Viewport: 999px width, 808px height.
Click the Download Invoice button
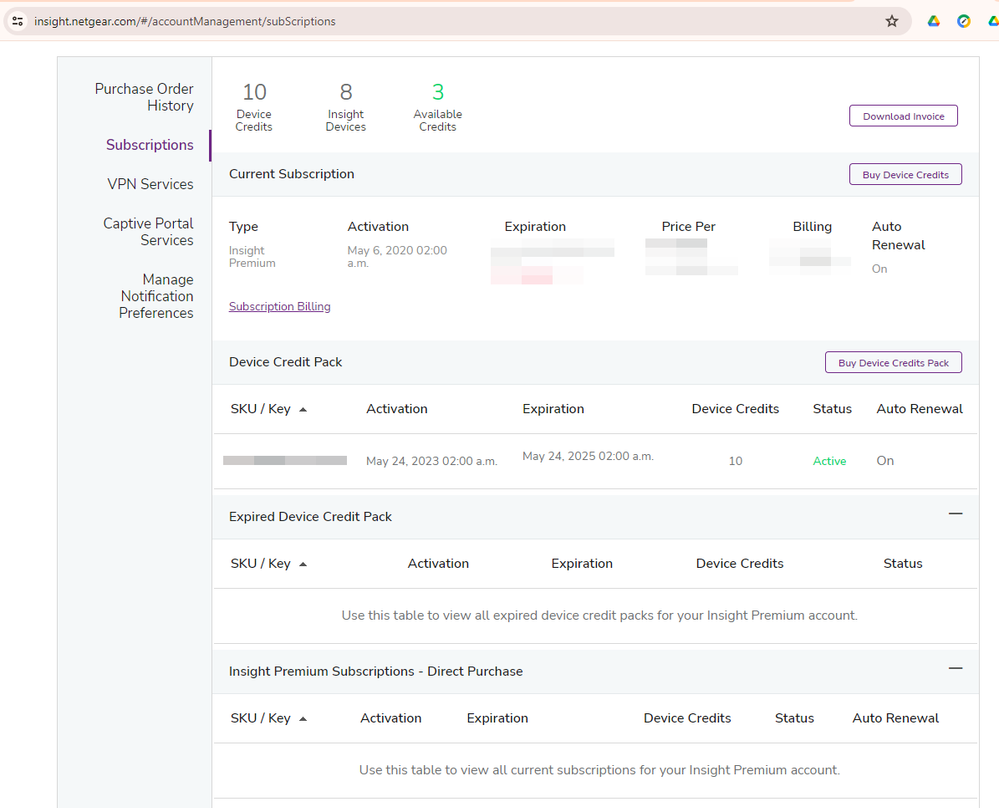(903, 116)
